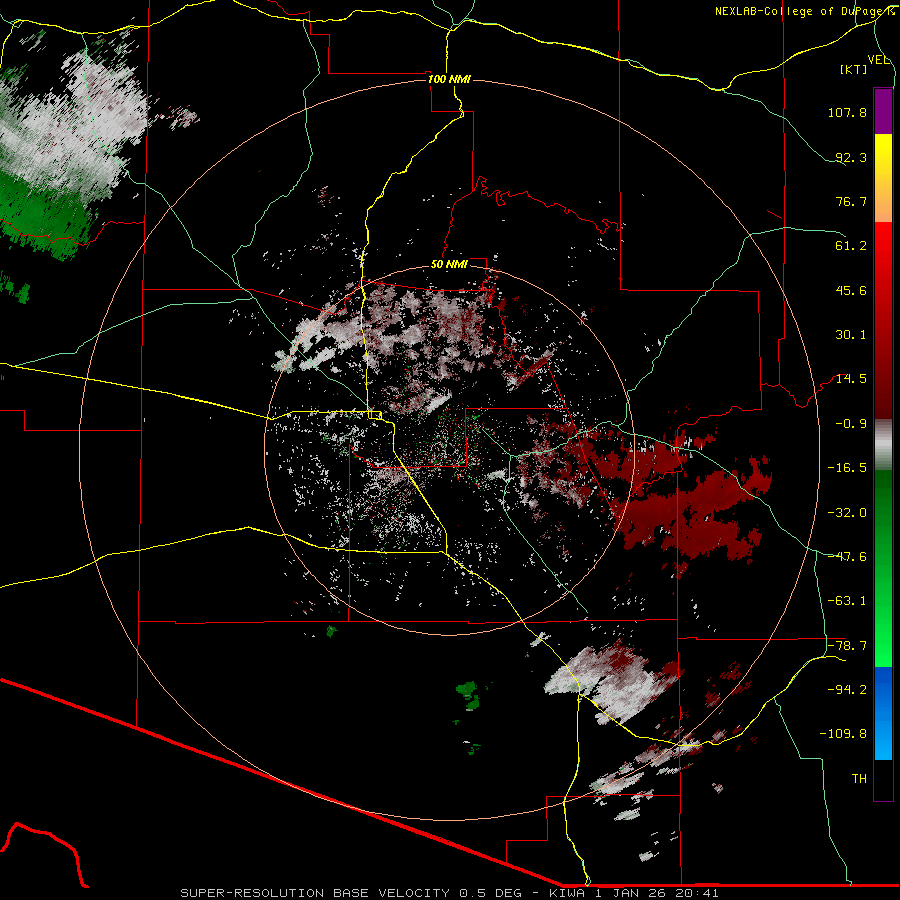Click the KIWA 1 JAN 26 20:41 timestamp
The image size is (900, 900).
coord(634,893)
